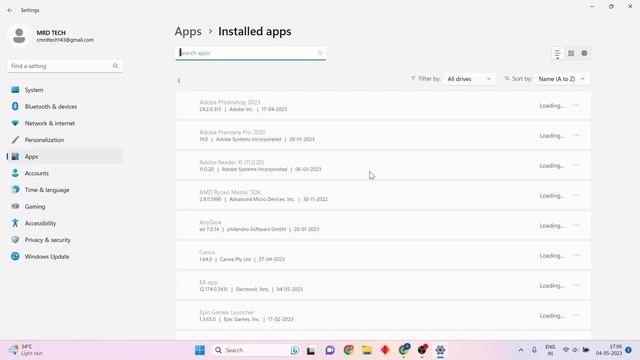Select the Epic Games Launcher app name
640x360 pixels.
click(x=227, y=312)
